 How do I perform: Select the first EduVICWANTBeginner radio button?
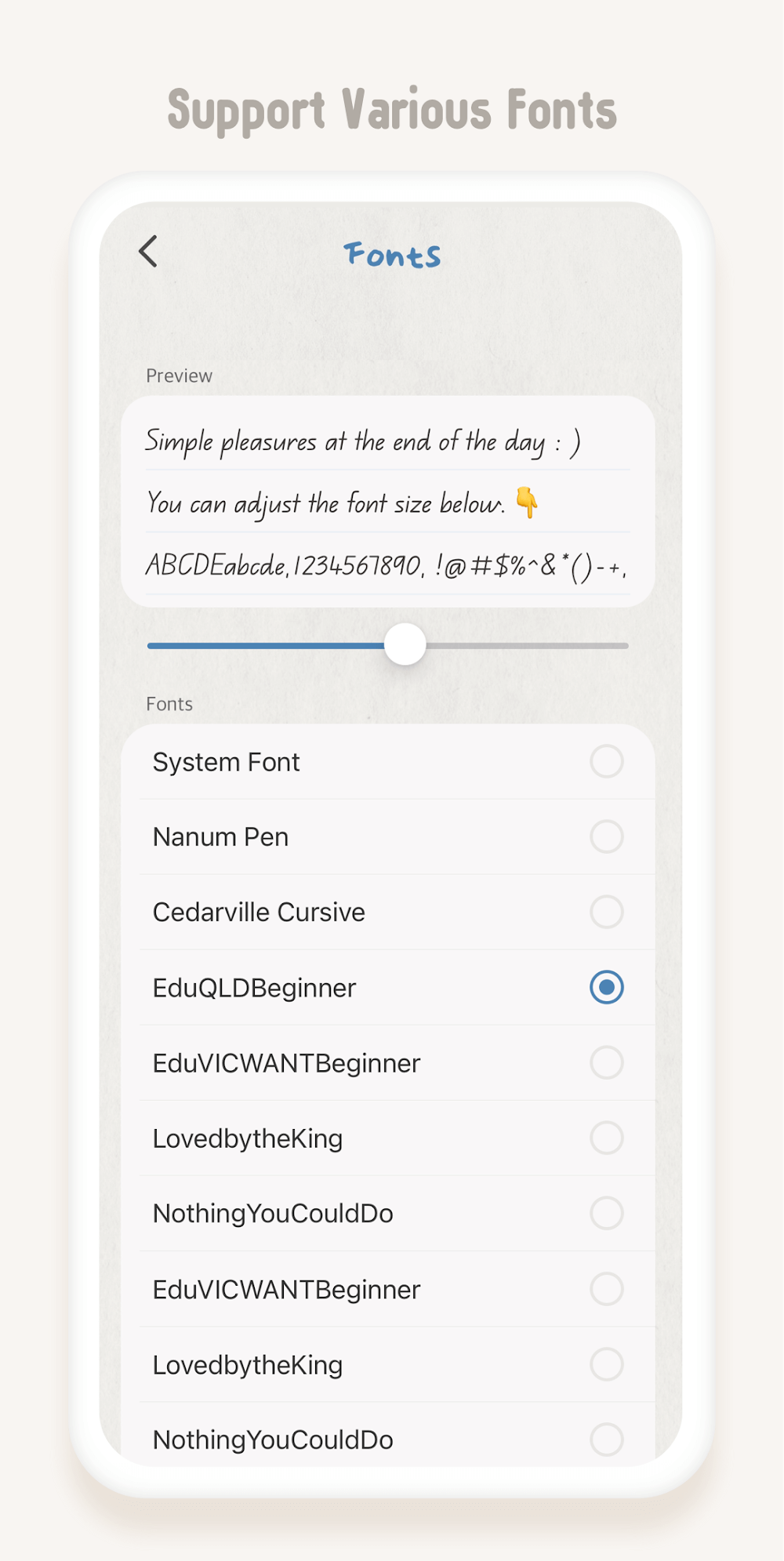(606, 1062)
